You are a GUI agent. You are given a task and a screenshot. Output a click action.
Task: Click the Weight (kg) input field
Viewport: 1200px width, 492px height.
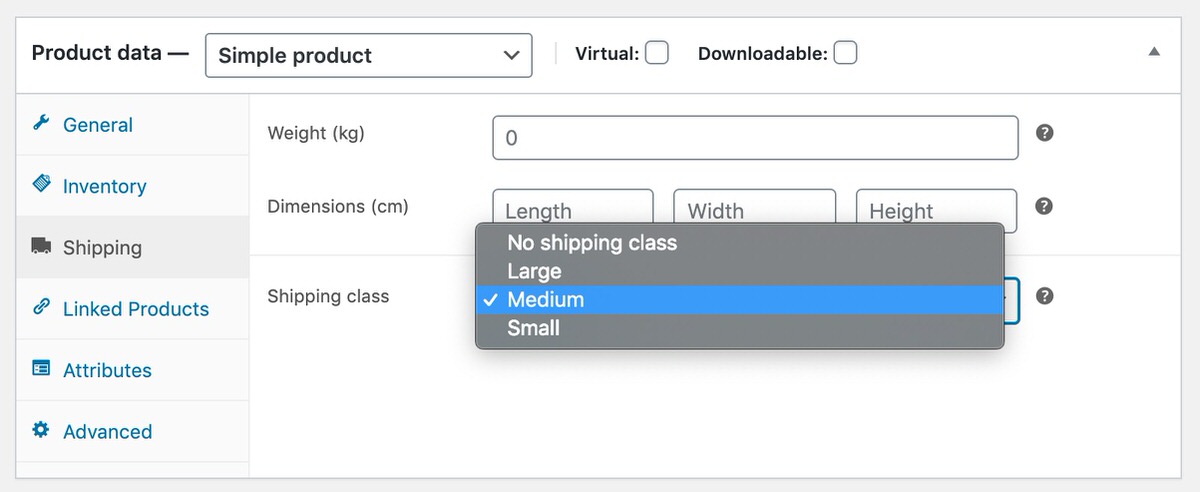[755, 138]
